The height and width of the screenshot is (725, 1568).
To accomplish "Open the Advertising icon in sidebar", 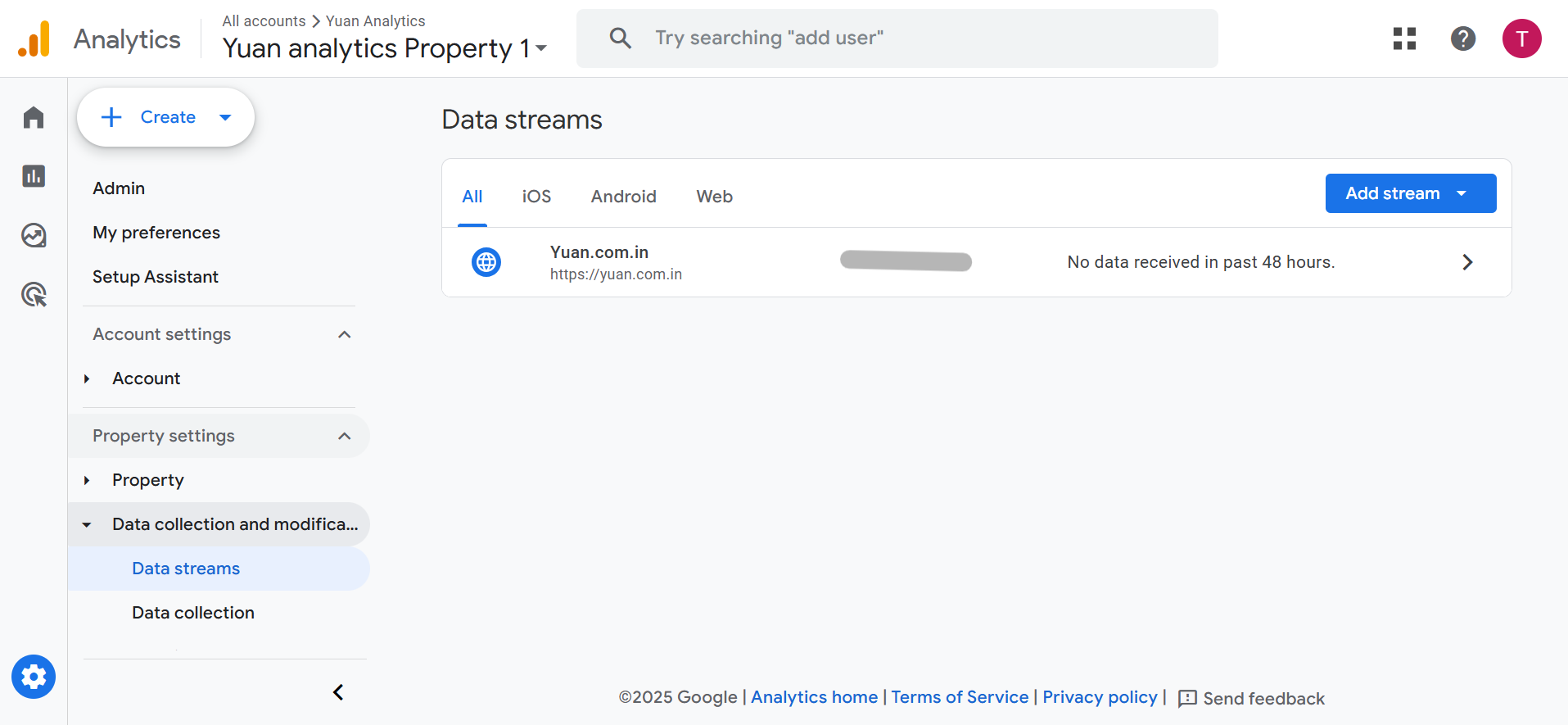I will [34, 294].
